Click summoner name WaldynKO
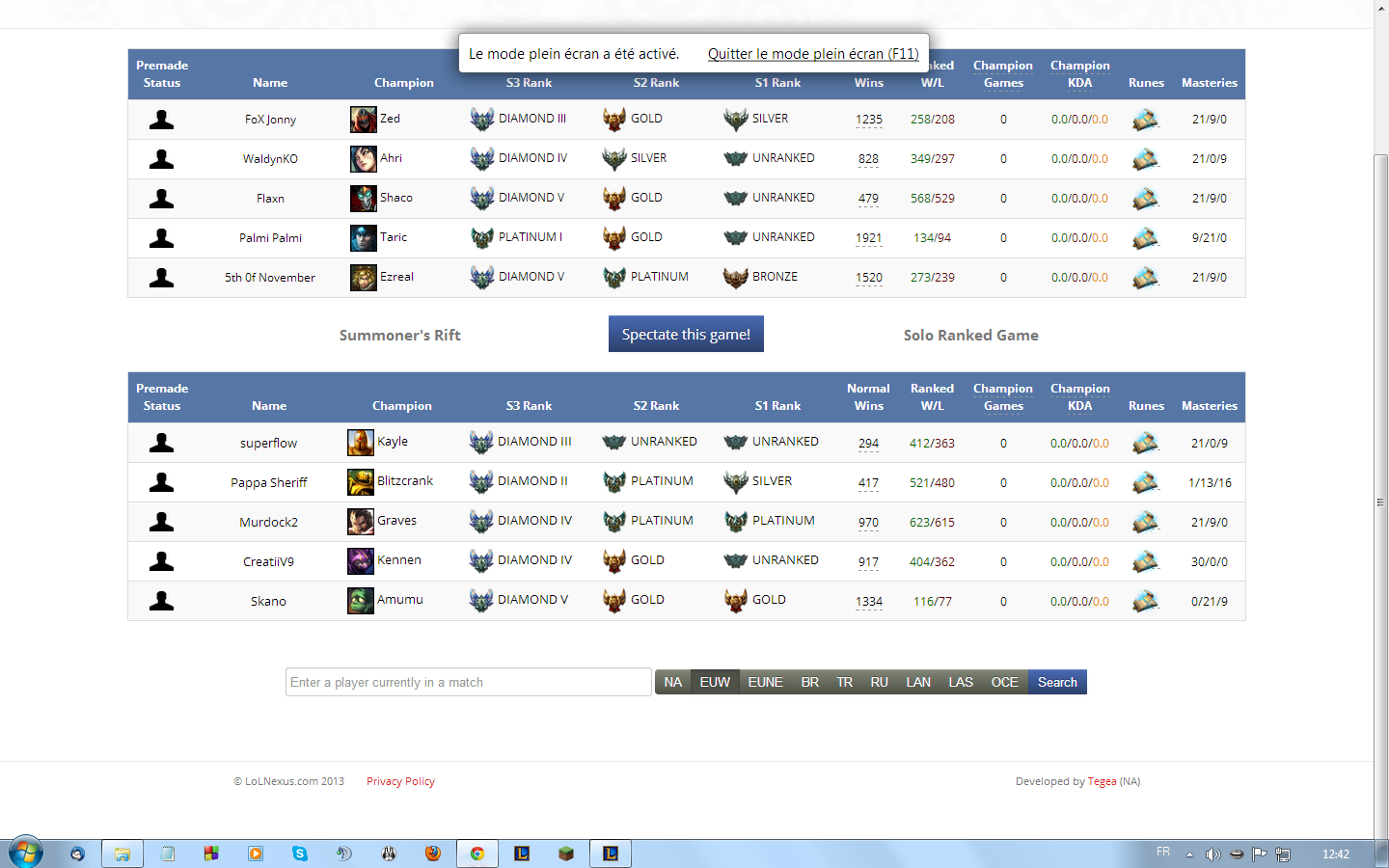This screenshot has height=868, width=1389. [270, 159]
